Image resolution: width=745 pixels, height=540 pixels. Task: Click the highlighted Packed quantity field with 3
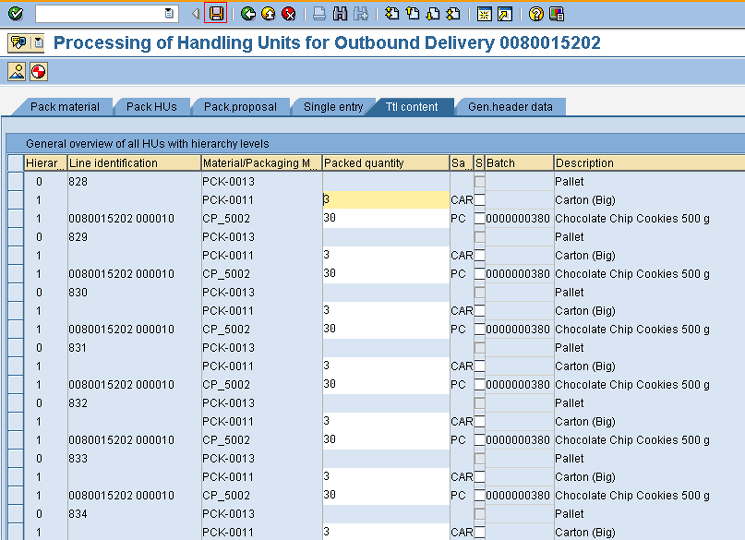coord(385,200)
